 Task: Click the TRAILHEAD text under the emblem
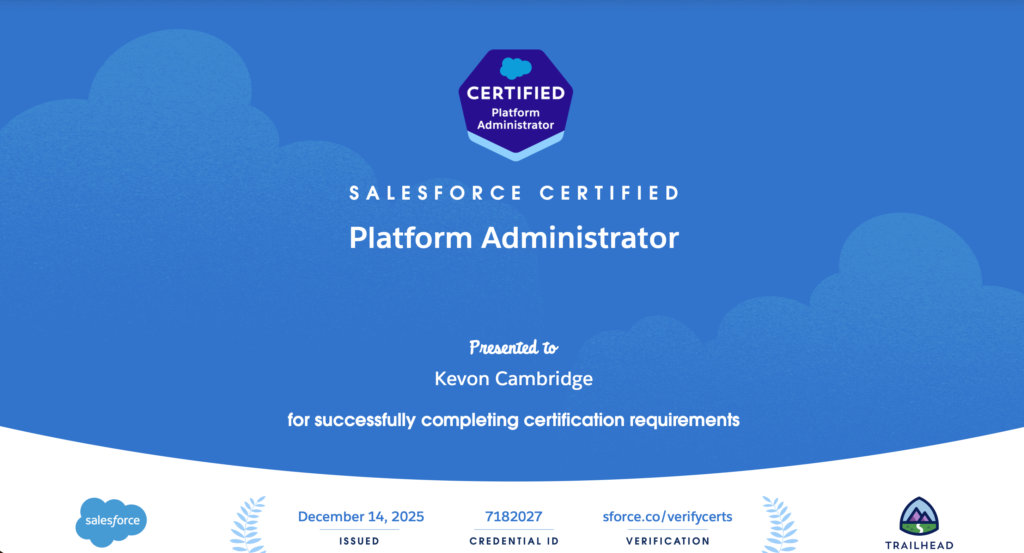(x=919, y=545)
